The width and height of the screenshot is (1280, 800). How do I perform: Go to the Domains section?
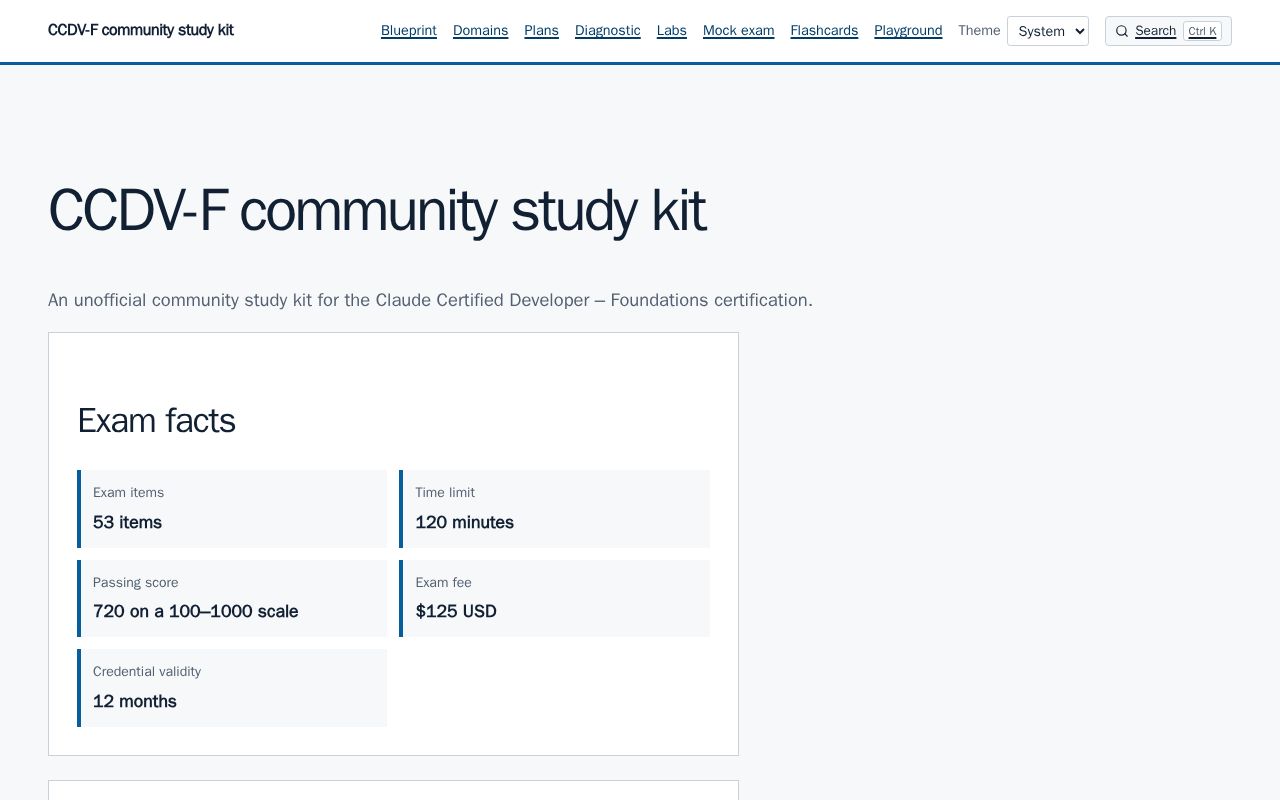click(x=480, y=31)
